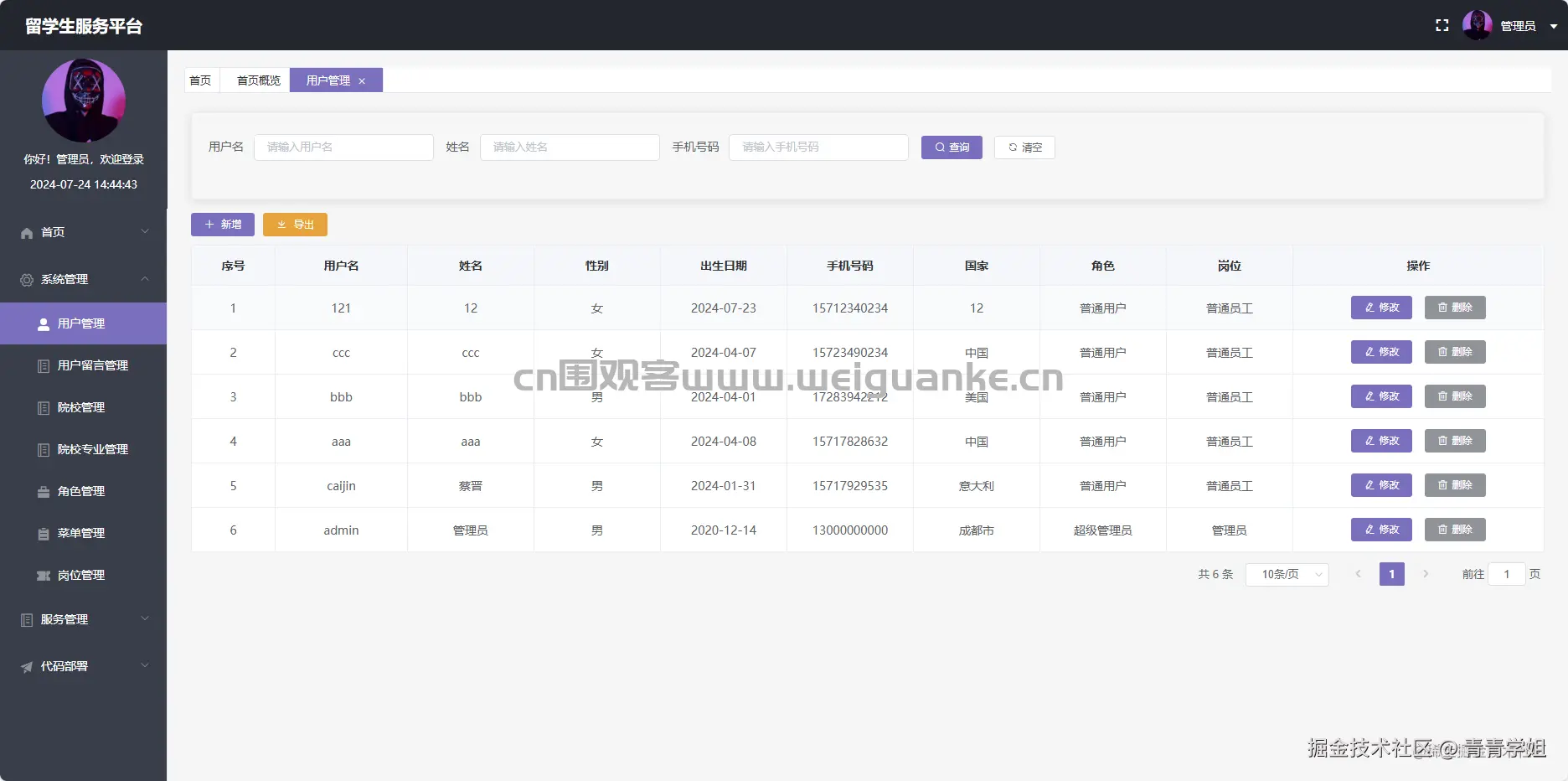Screen dimensions: 1568x781
Task: Click the list icon beside 服务管理
Action: [x=27, y=620]
